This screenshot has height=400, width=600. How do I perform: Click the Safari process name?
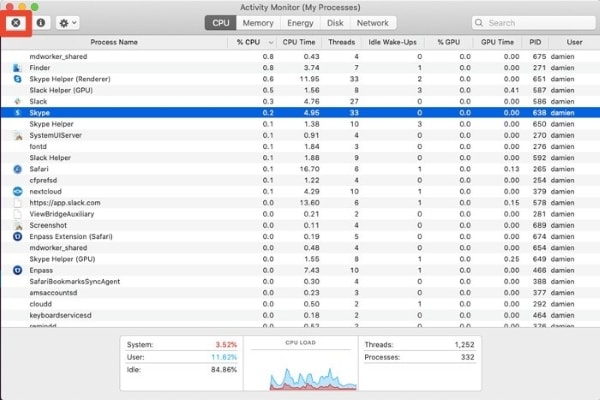point(39,169)
